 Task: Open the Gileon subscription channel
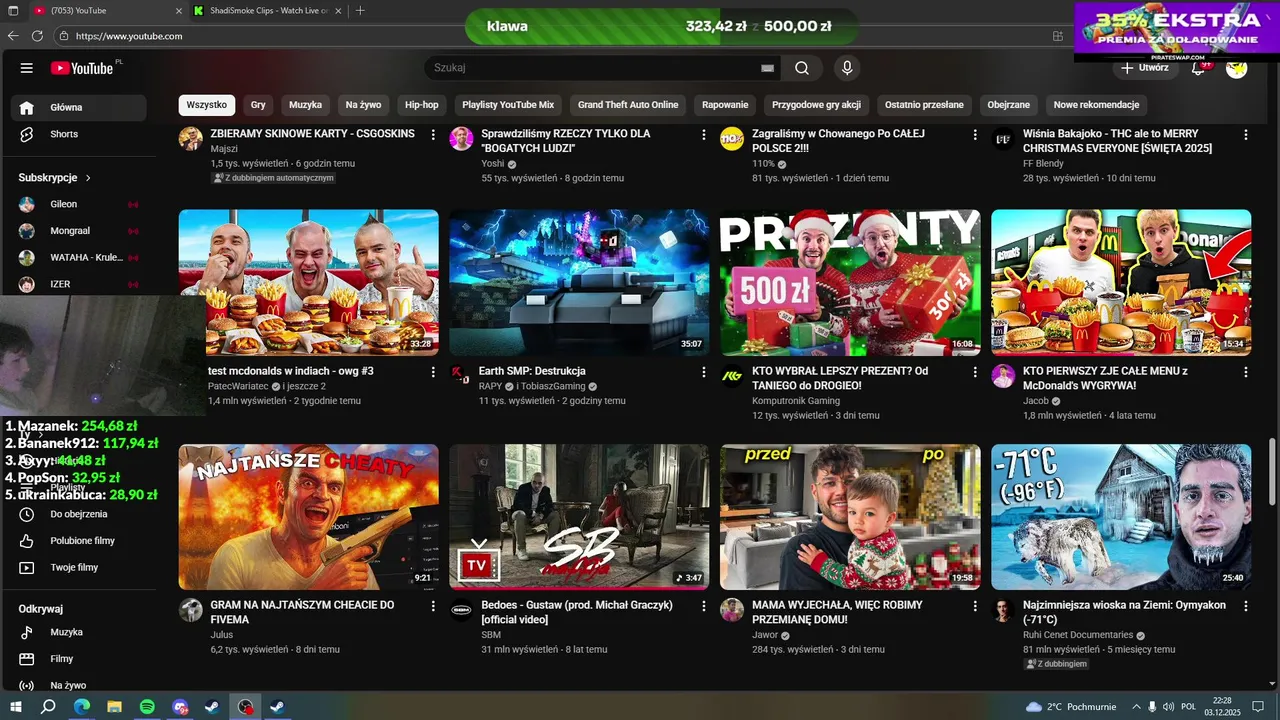coord(79,204)
